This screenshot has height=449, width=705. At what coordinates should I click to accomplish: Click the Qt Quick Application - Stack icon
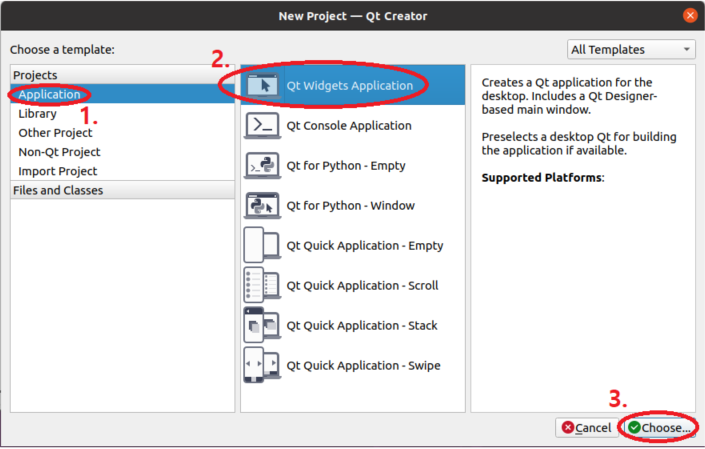[x=263, y=325]
